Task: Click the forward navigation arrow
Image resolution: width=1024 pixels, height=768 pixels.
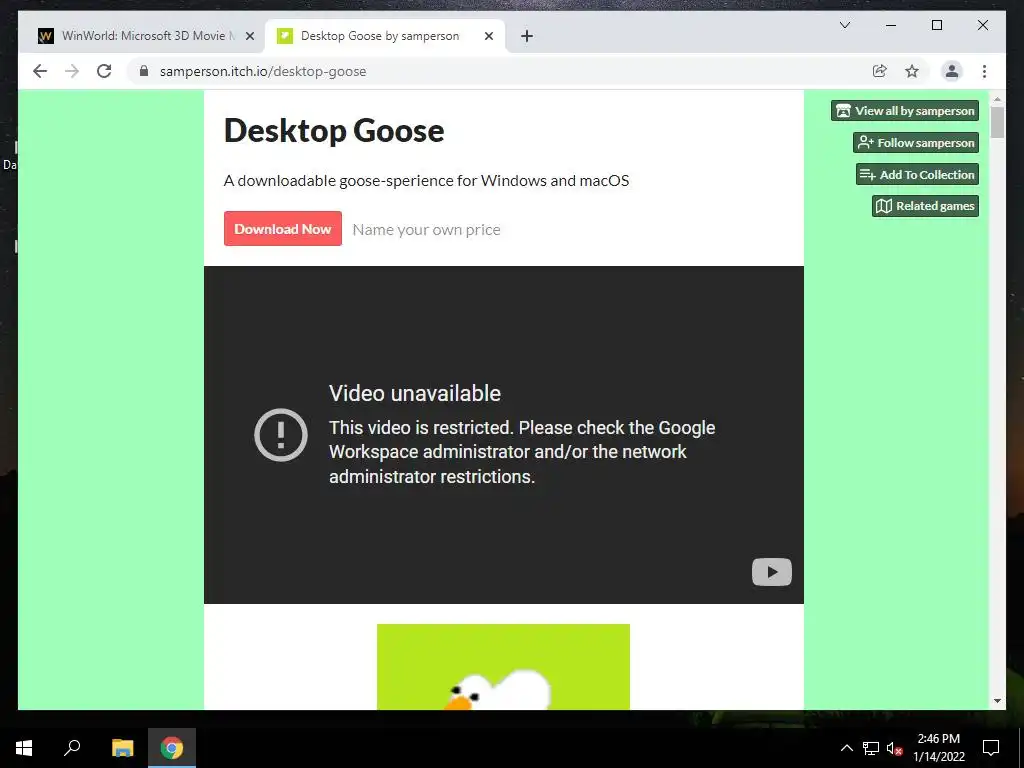Action: pos(72,71)
